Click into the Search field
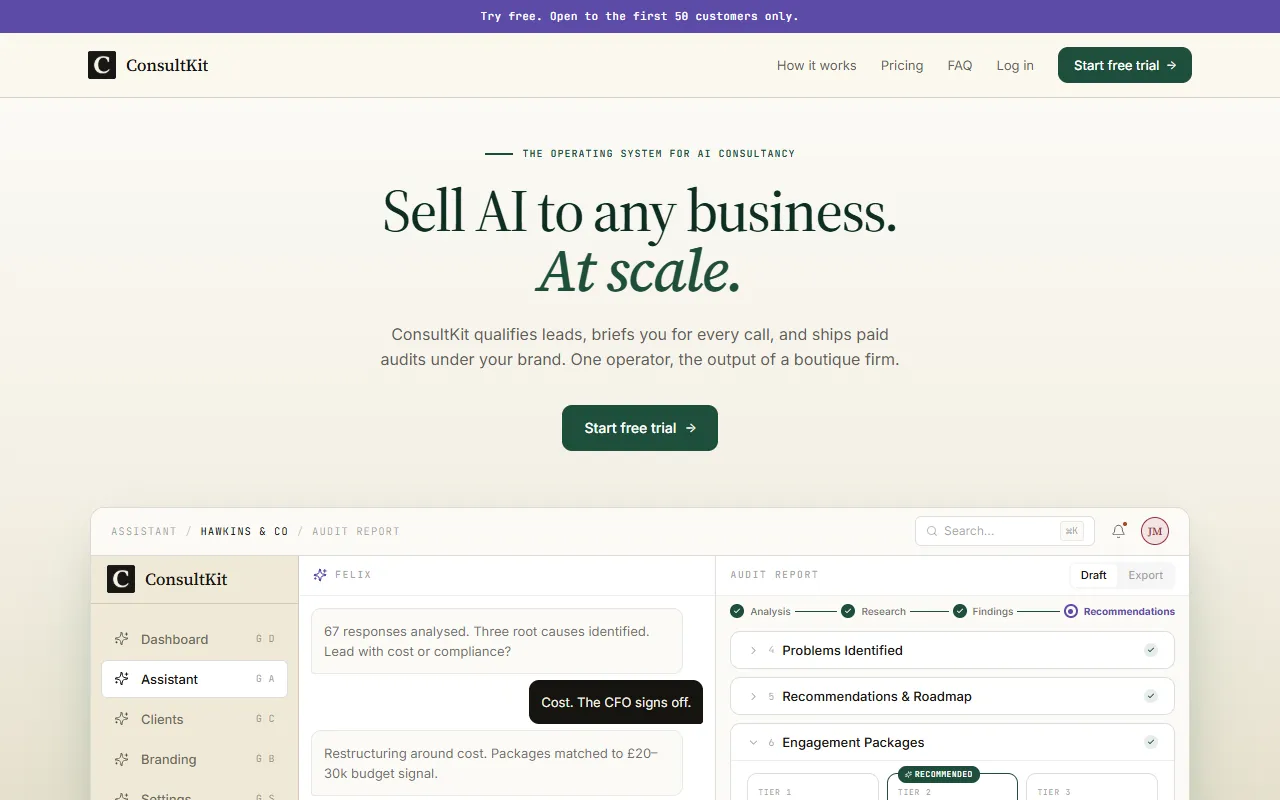This screenshot has height=800, width=1280. coord(1005,531)
